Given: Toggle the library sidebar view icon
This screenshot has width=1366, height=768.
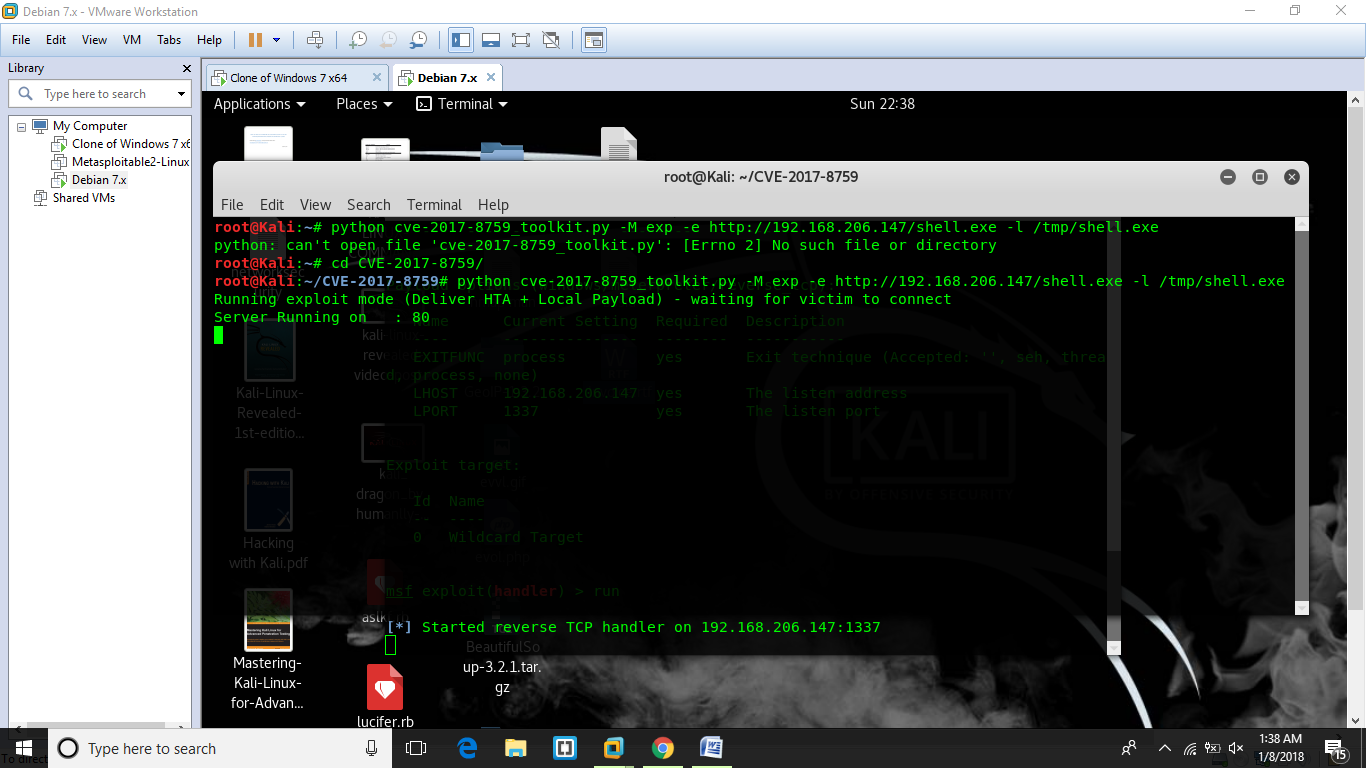Looking at the screenshot, I should click(x=461, y=40).
